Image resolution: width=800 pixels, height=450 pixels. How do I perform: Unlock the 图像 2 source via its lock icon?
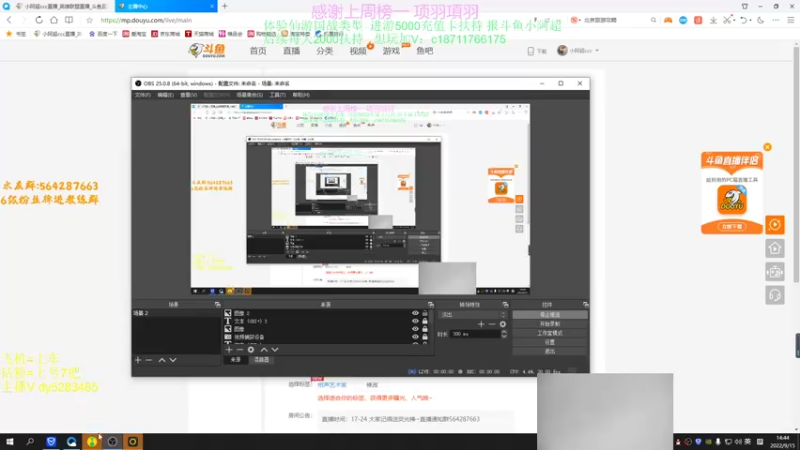click(424, 313)
